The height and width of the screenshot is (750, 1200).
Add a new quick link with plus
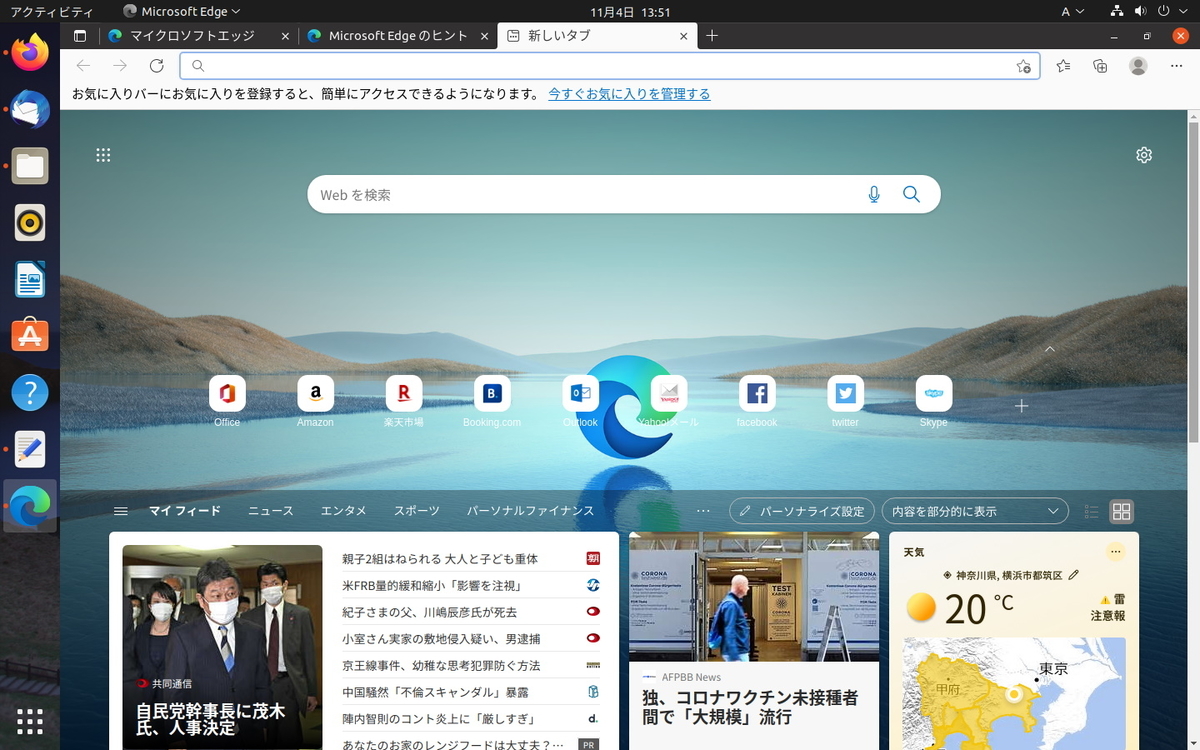pyautogui.click(x=1021, y=406)
